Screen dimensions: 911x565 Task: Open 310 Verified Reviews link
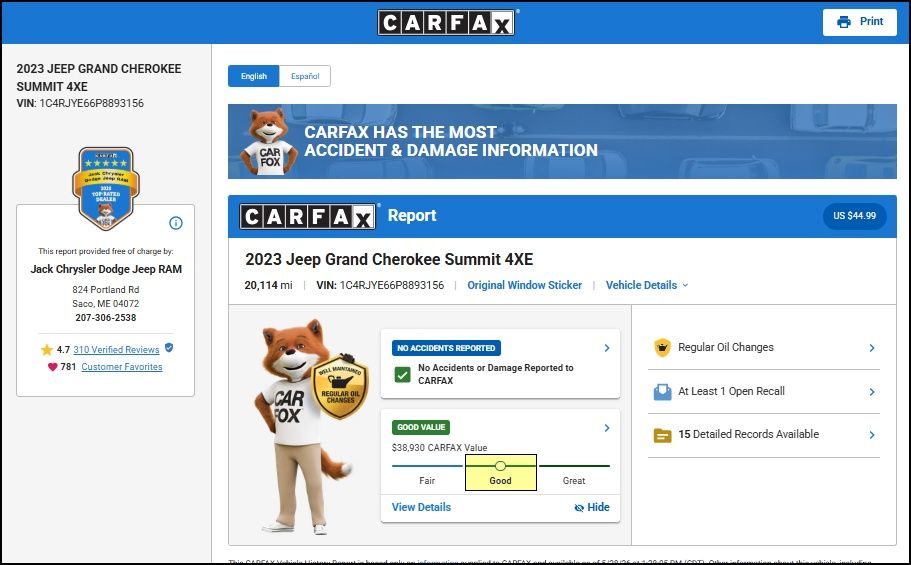[116, 350]
